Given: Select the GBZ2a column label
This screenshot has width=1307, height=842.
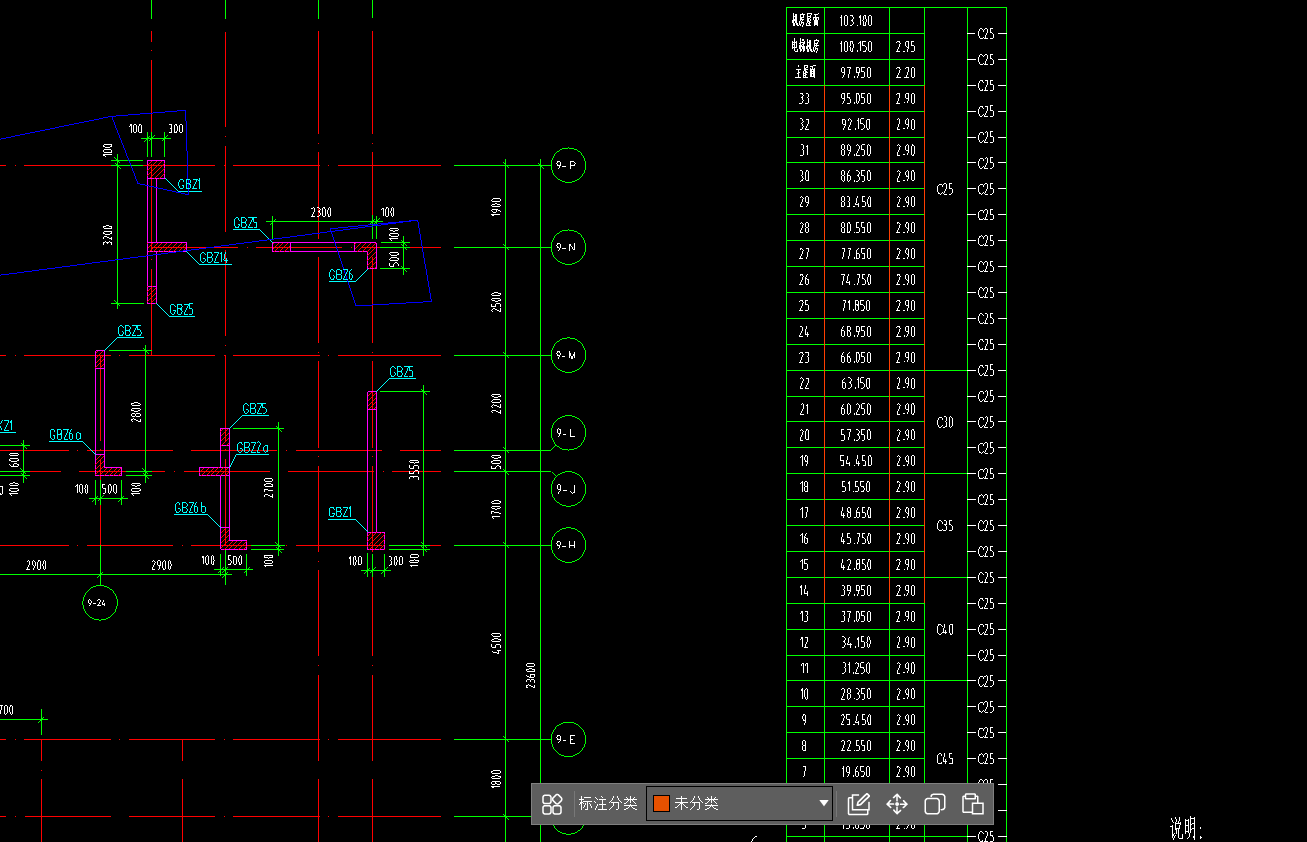Looking at the screenshot, I should 253,448.
